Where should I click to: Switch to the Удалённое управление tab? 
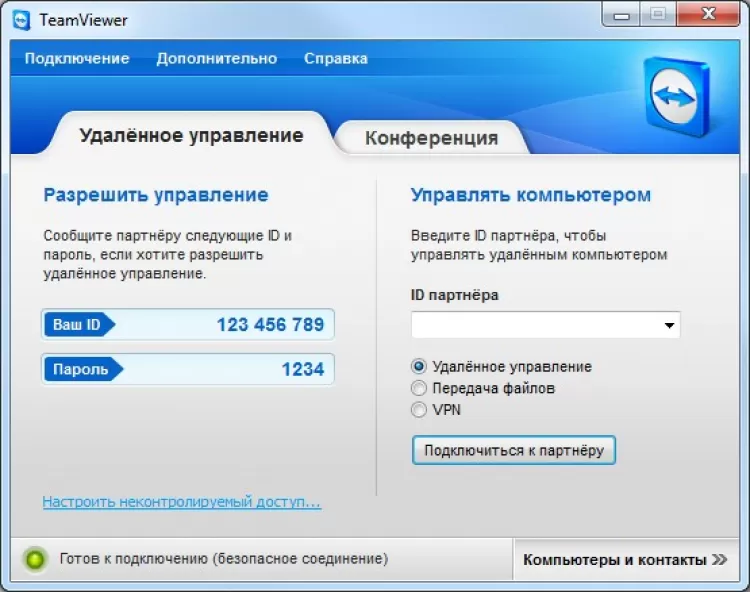click(191, 135)
